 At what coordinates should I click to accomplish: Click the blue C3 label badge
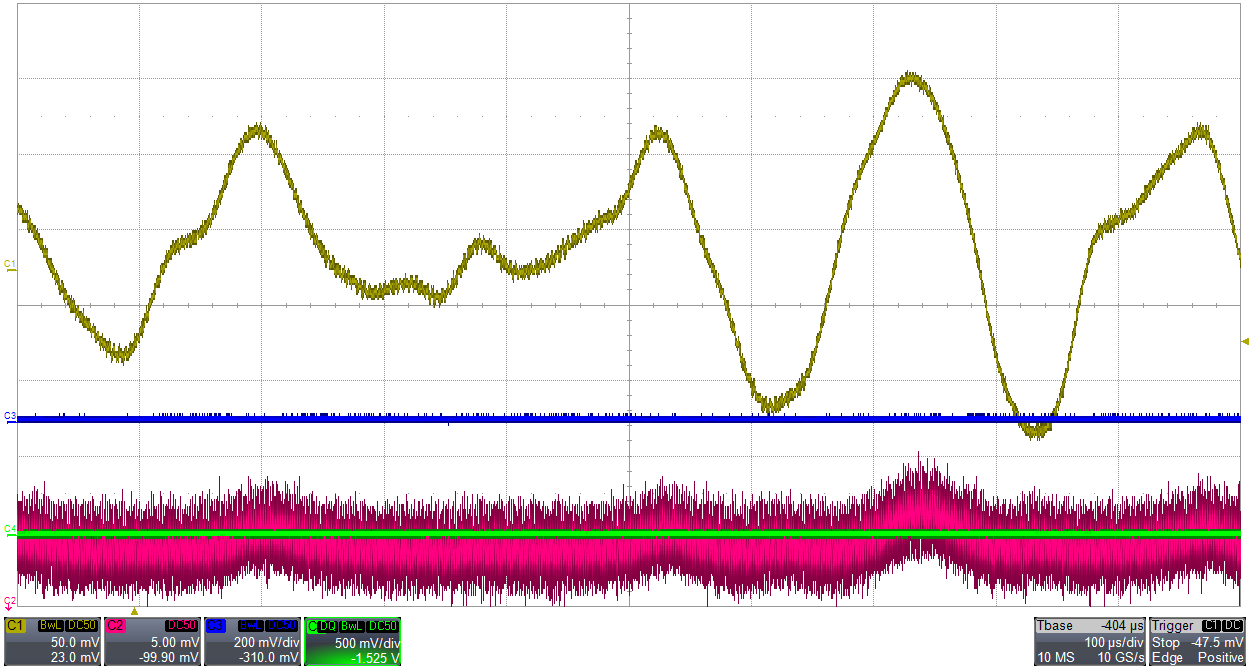[x=216, y=626]
